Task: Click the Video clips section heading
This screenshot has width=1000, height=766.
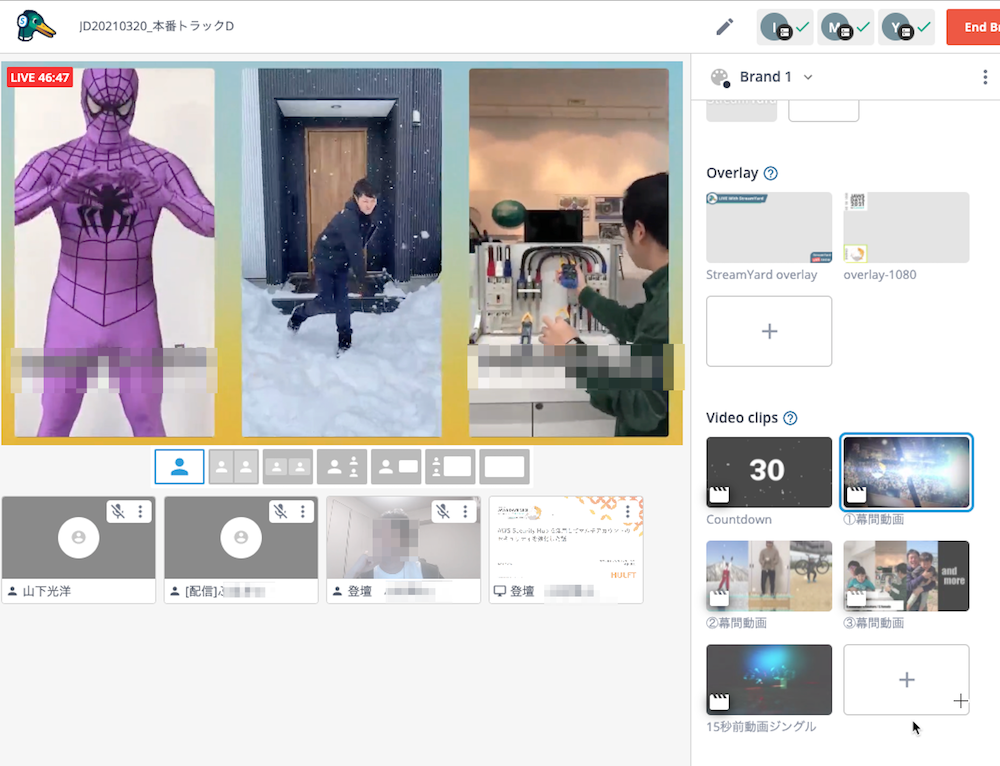Action: pyautogui.click(x=742, y=418)
